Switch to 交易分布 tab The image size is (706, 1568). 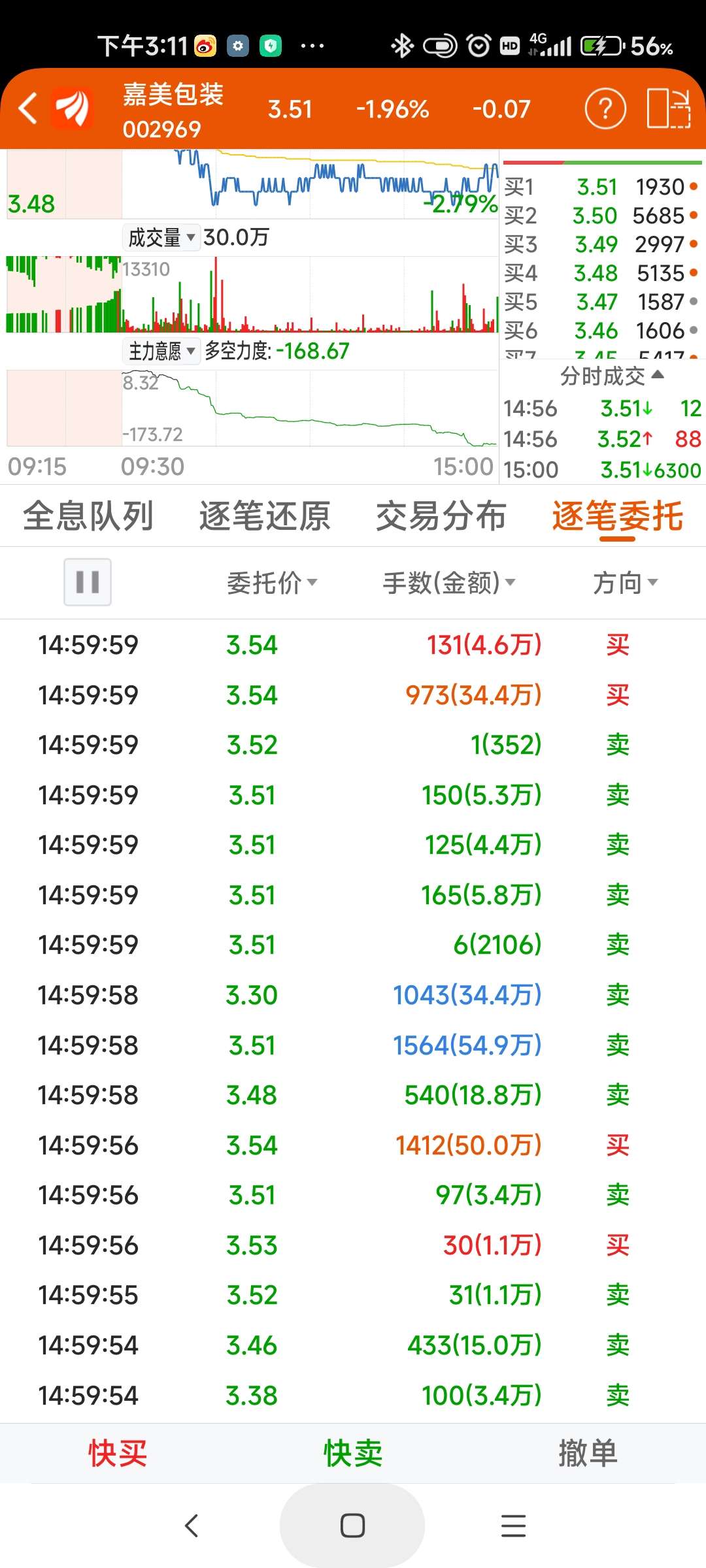pyautogui.click(x=441, y=516)
